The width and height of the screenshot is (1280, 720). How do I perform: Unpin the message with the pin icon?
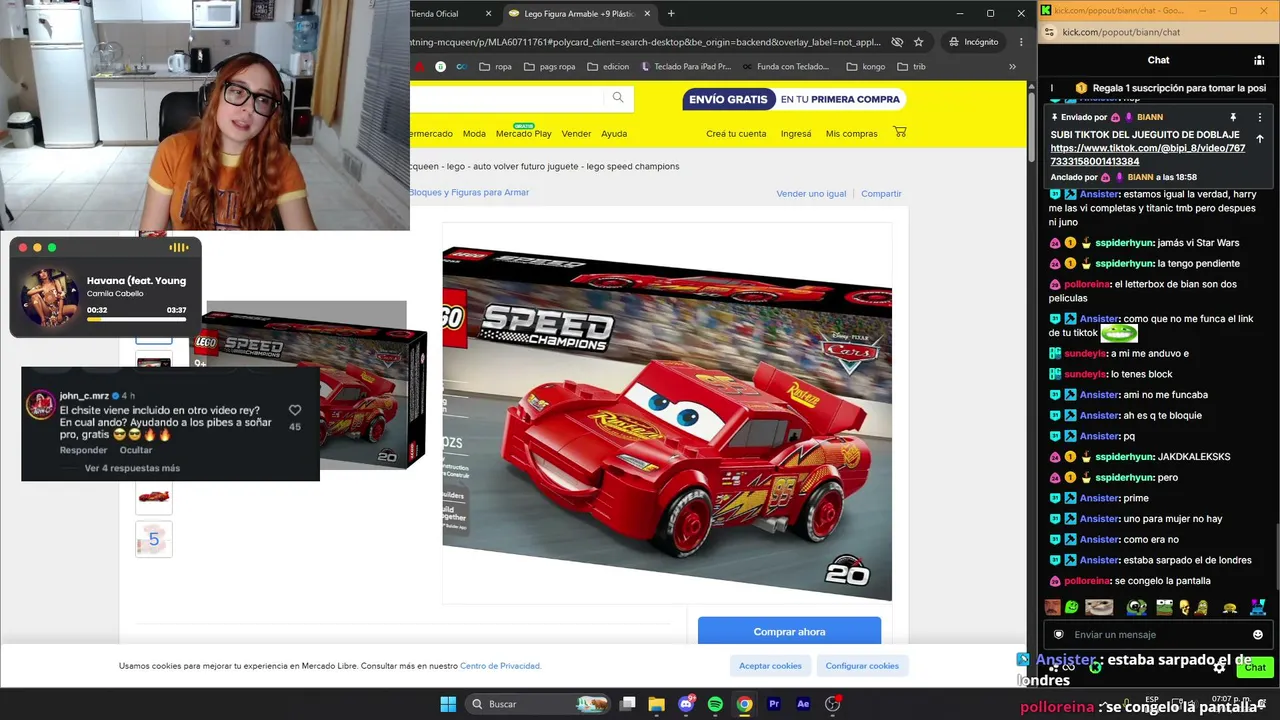[1233, 117]
